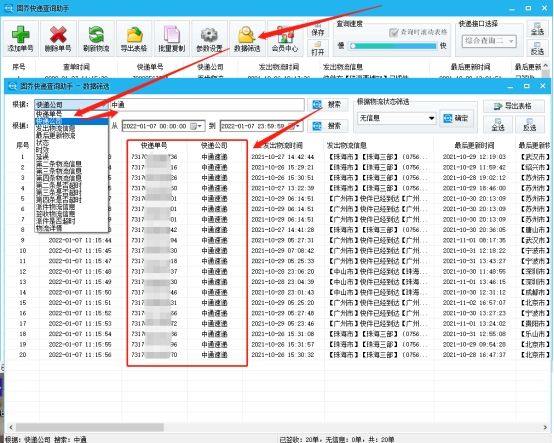Click the app icon in filter window title bar
The height and width of the screenshot is (443, 554).
click(13, 86)
